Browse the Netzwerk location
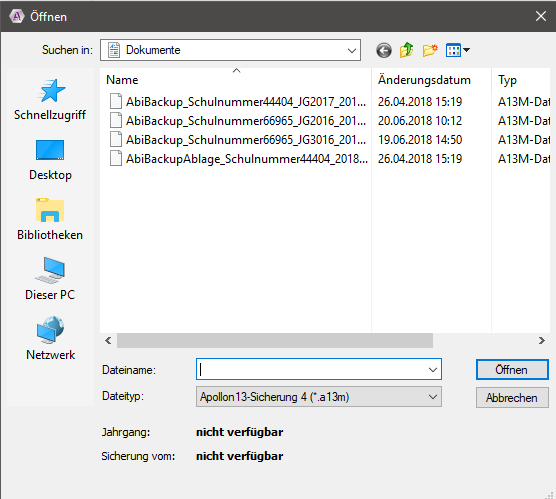 coord(50,339)
